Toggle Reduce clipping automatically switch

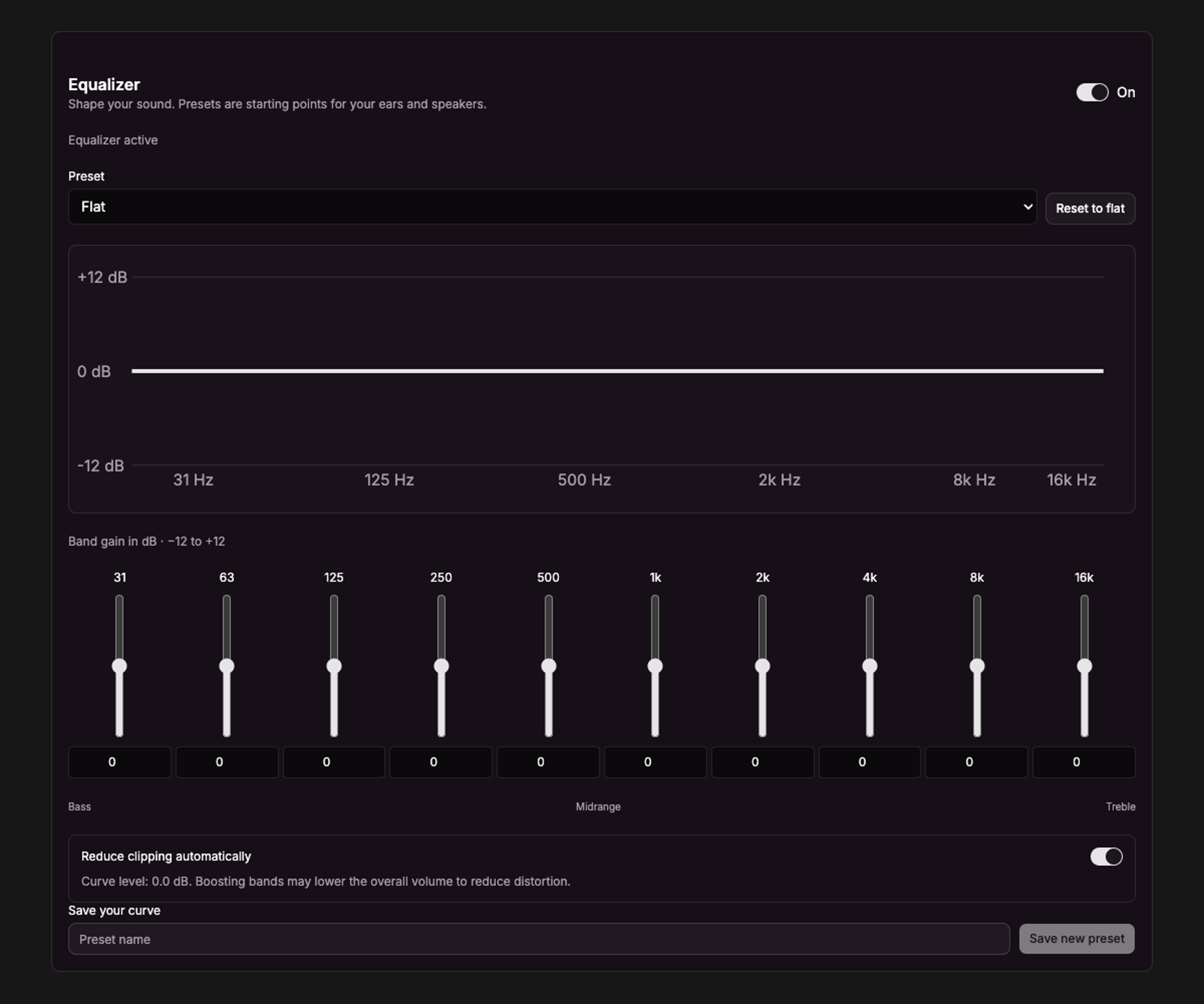[1106, 857]
